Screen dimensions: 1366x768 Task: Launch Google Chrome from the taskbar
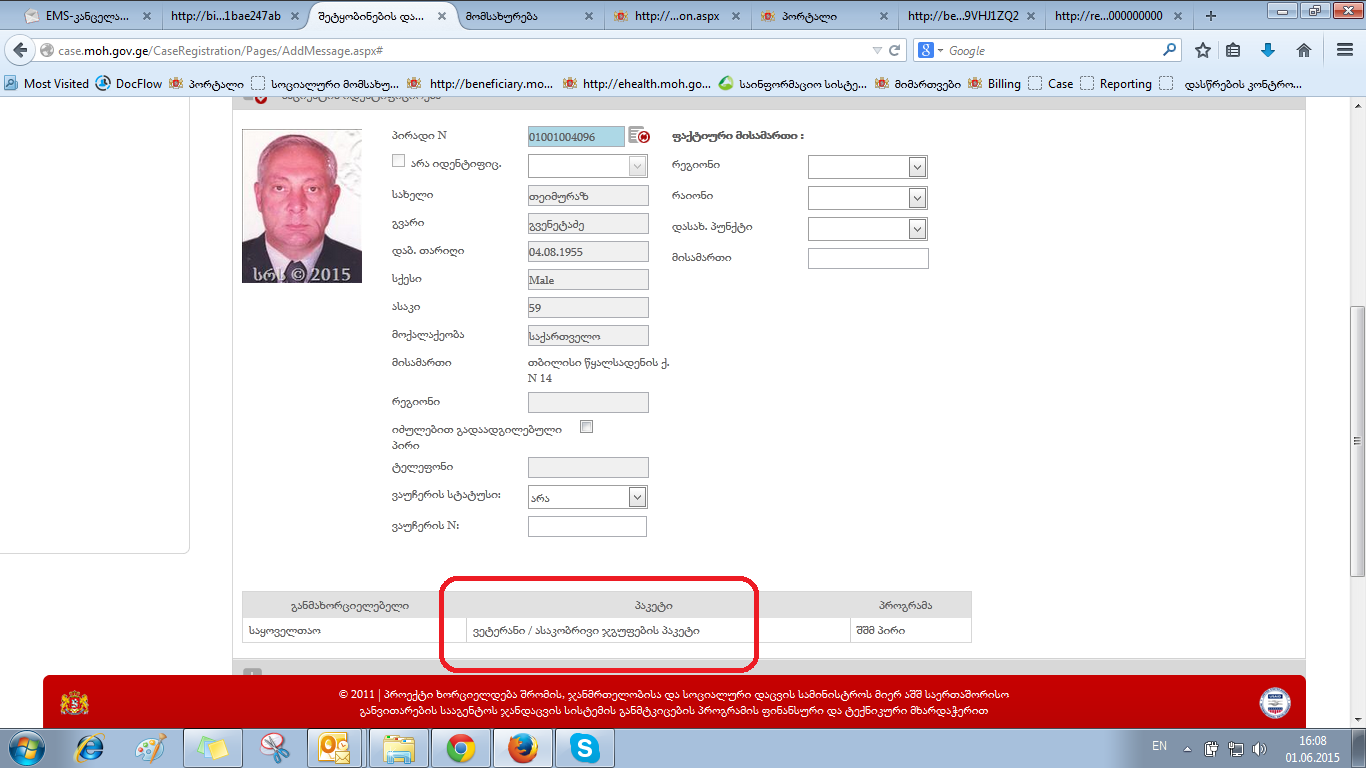coord(460,748)
